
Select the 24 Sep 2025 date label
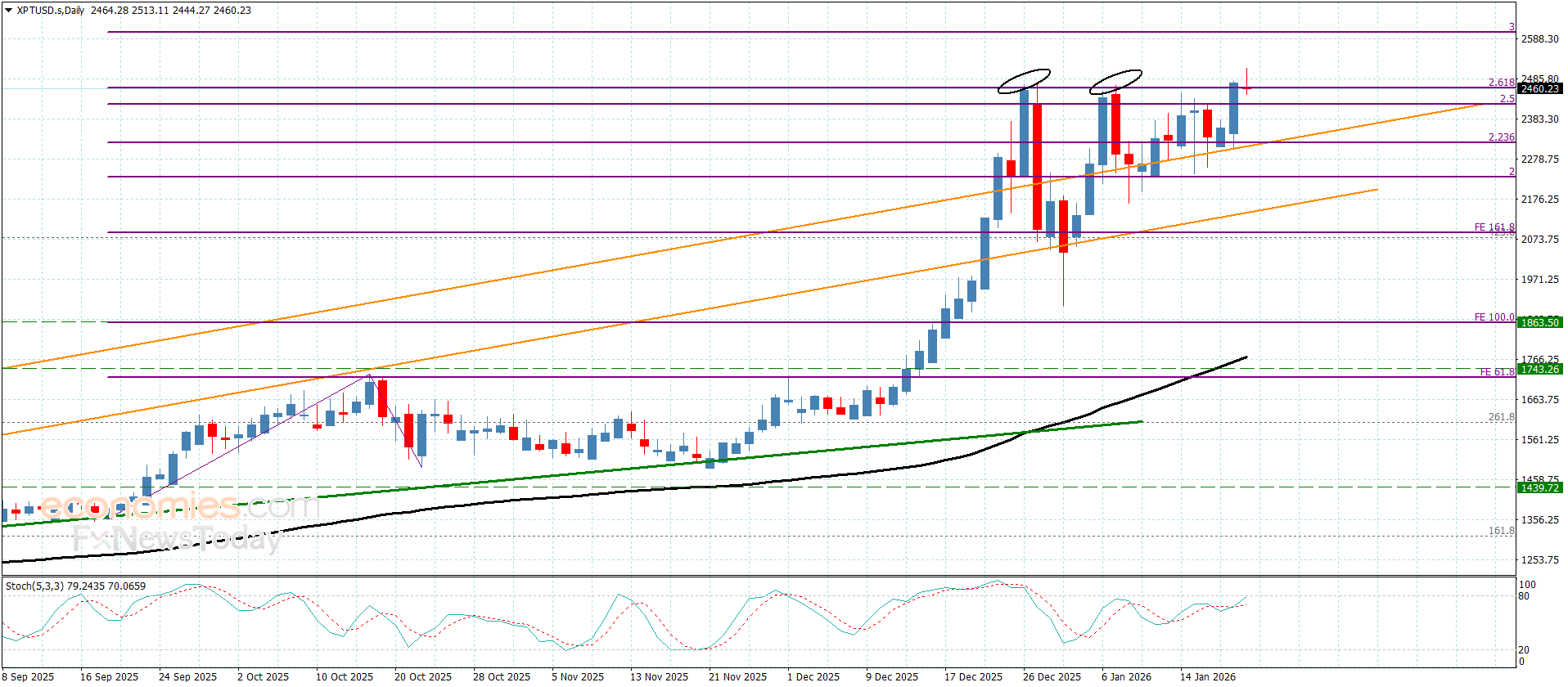coord(187,676)
